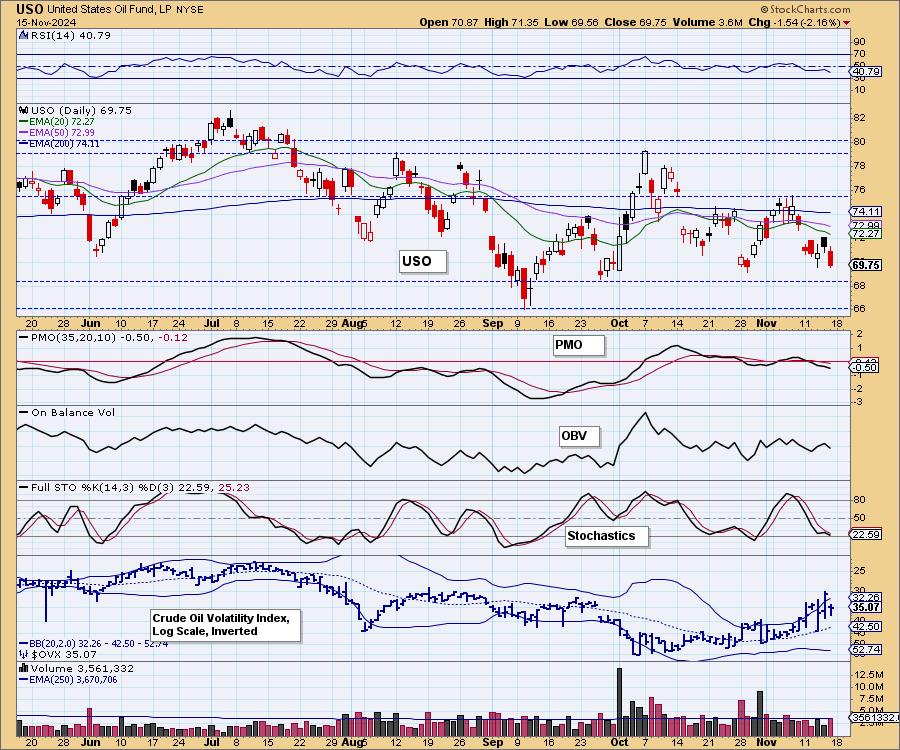
Task: Click the 40.79 RSI value tag
Action: [866, 72]
